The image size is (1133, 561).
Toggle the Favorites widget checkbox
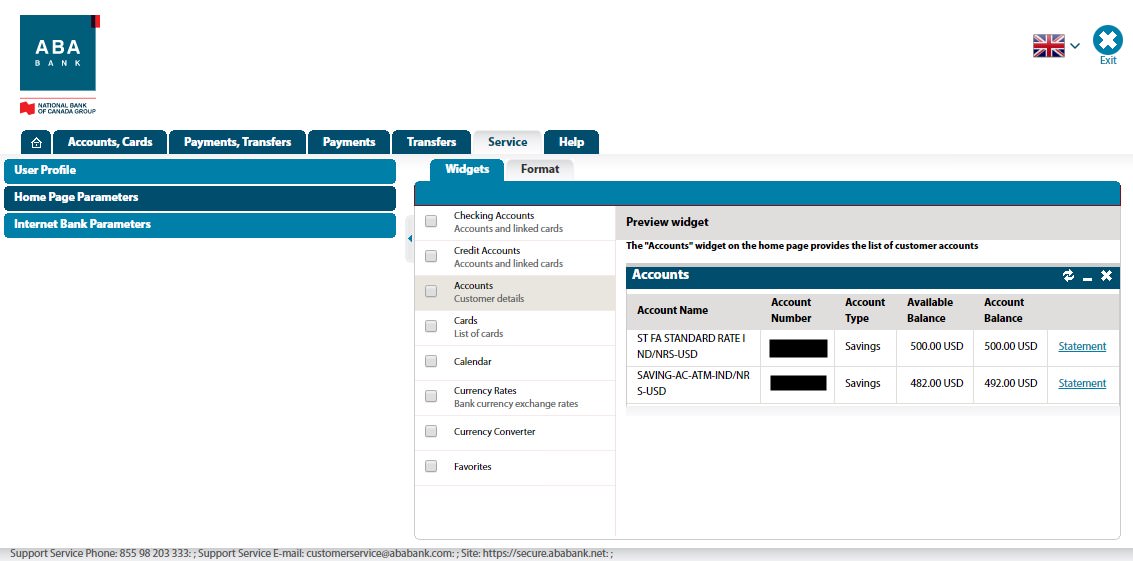(x=431, y=467)
